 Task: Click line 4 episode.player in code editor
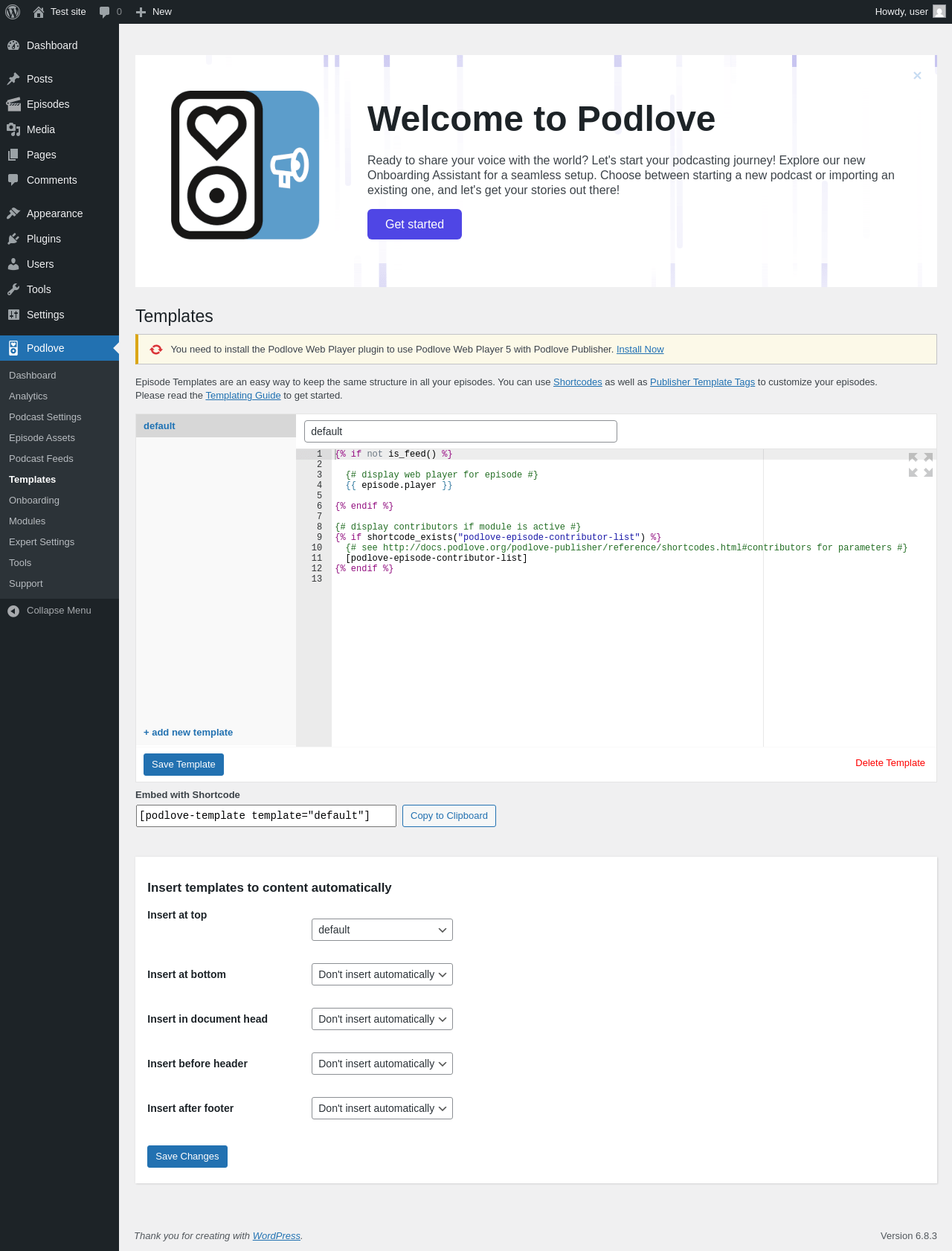[399, 486]
